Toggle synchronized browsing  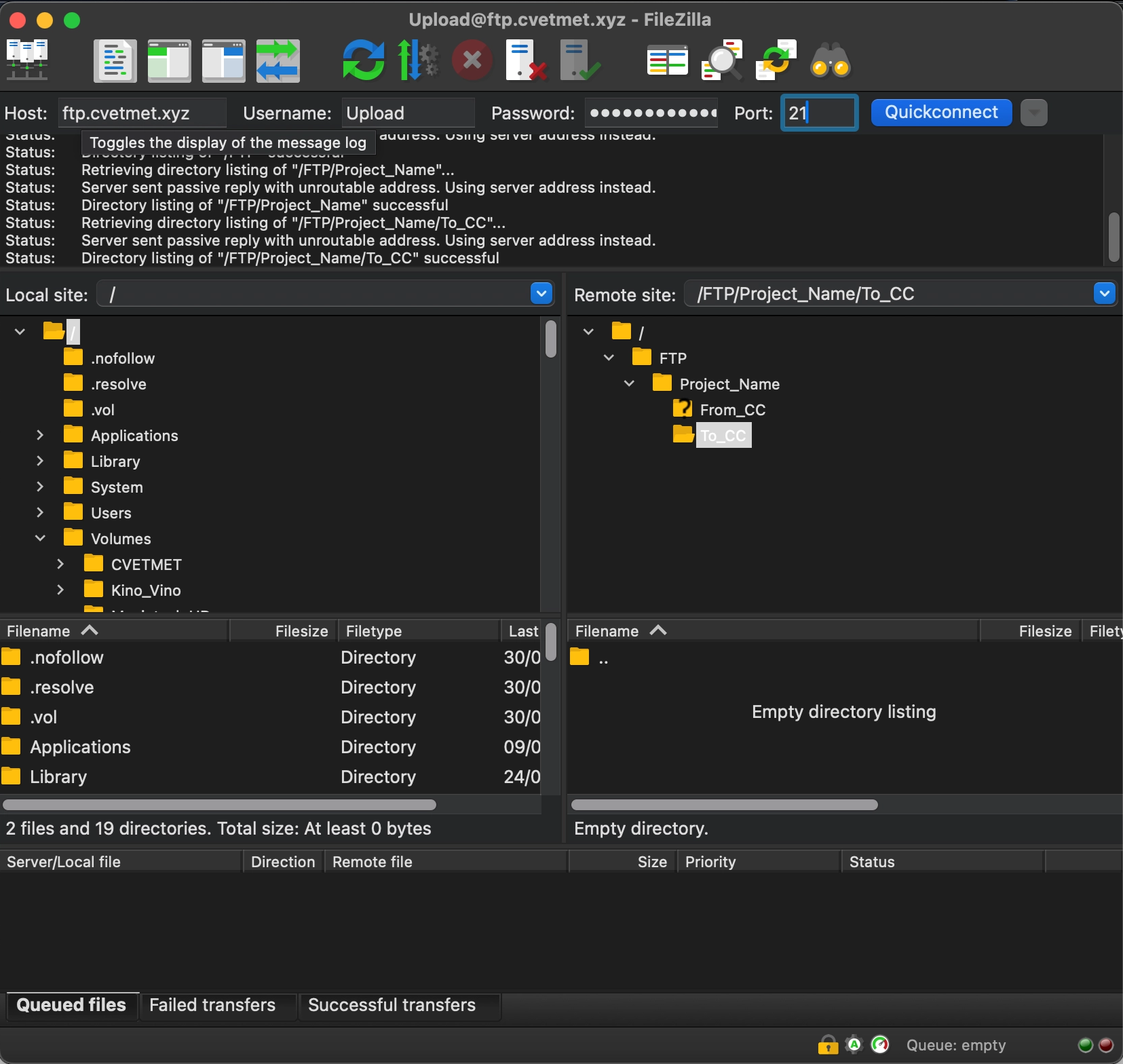(x=776, y=60)
